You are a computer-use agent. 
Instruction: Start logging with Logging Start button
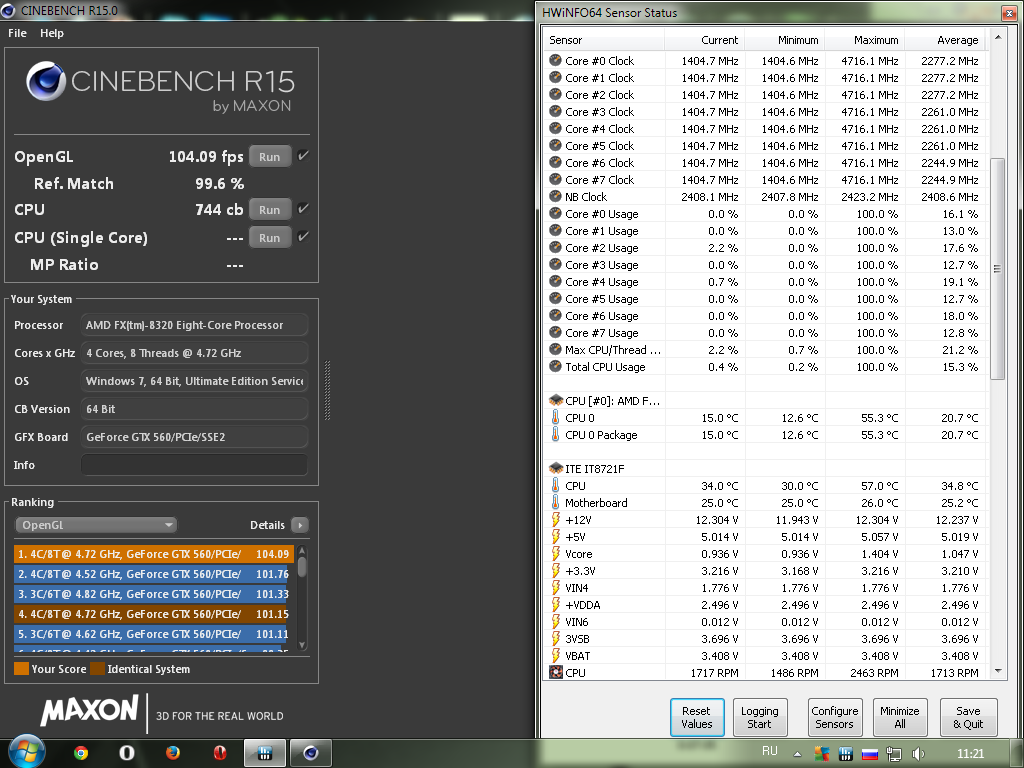760,717
